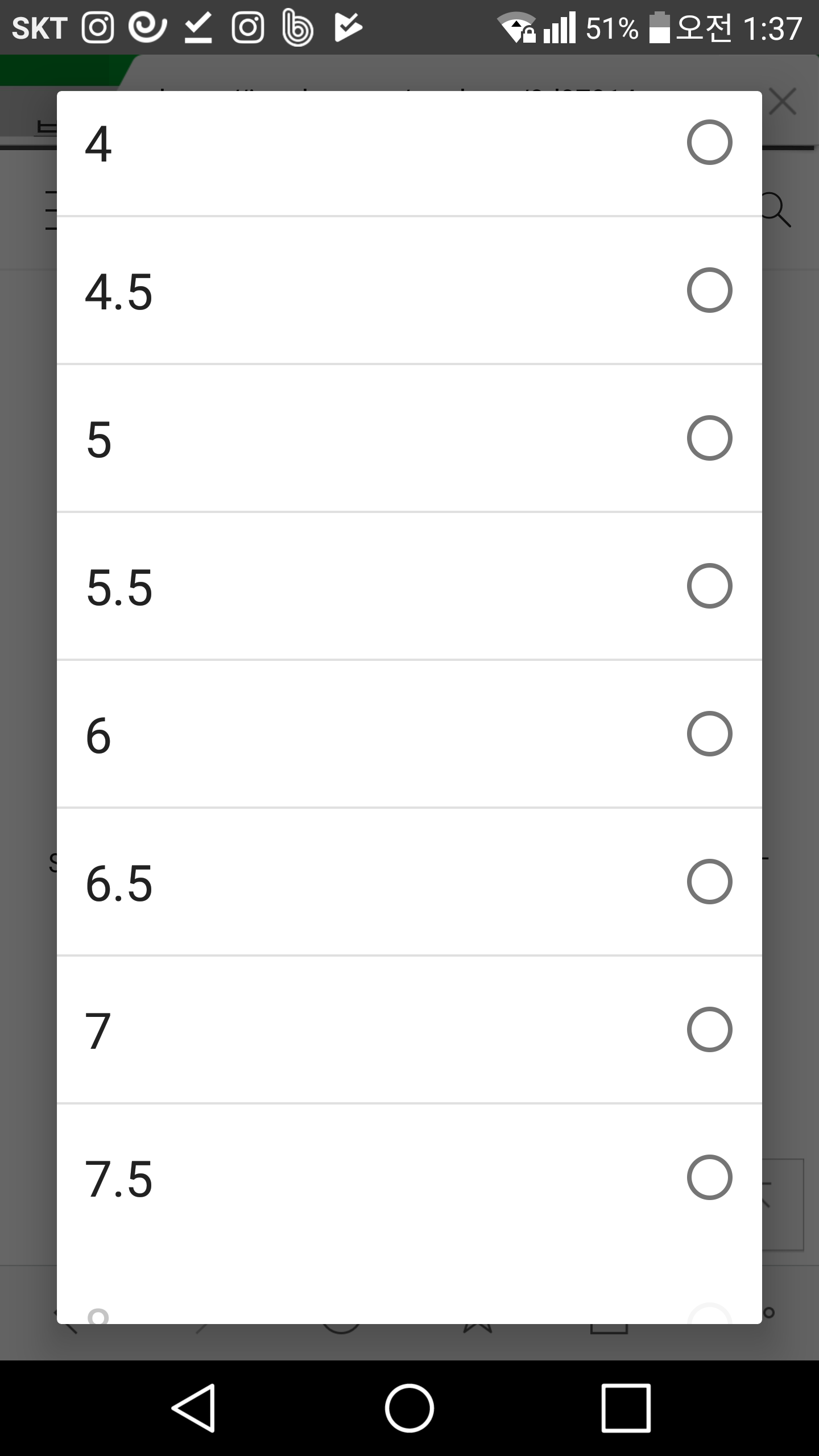Image resolution: width=819 pixels, height=1456 pixels.
Task: Close the browser tab with X
Action: coord(783,102)
